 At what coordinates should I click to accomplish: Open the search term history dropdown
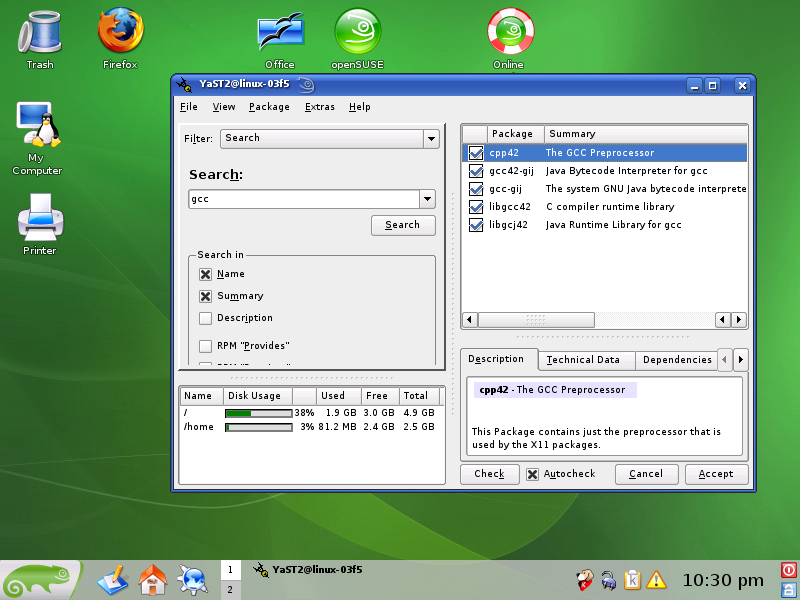(427, 199)
